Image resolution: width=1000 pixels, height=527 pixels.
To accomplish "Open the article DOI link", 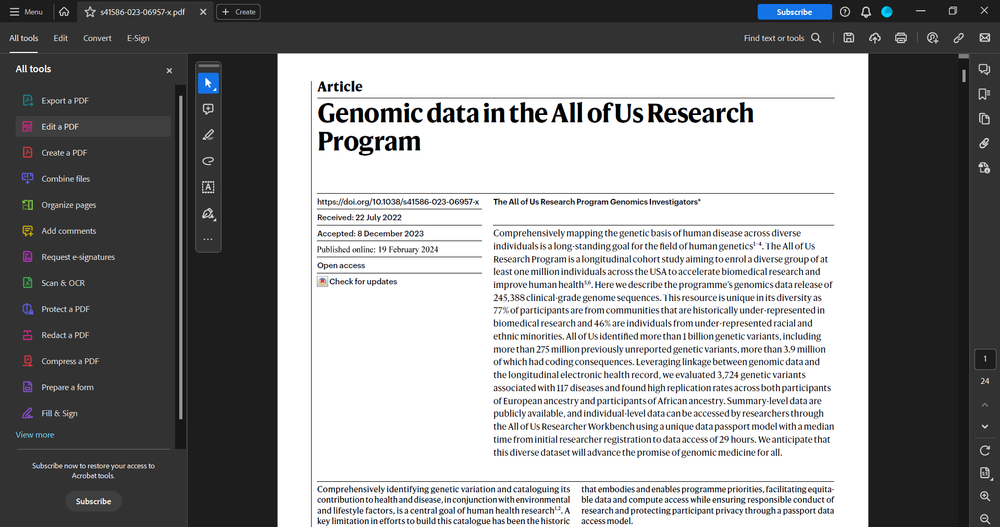I will [398, 202].
